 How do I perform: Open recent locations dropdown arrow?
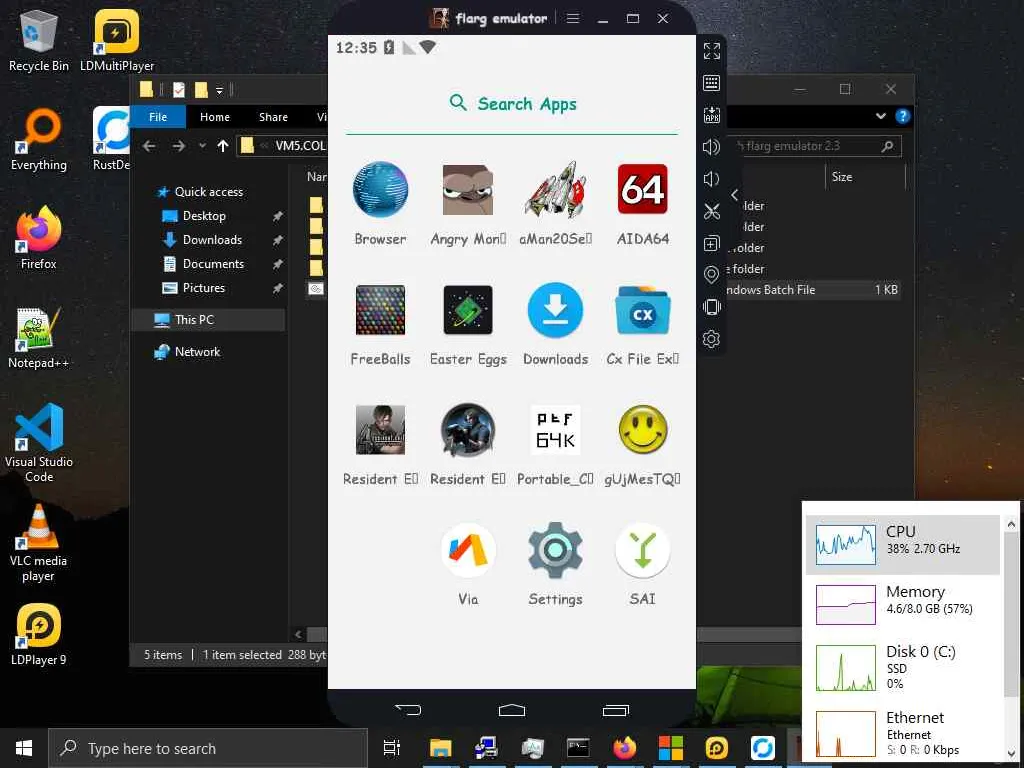[x=202, y=146]
